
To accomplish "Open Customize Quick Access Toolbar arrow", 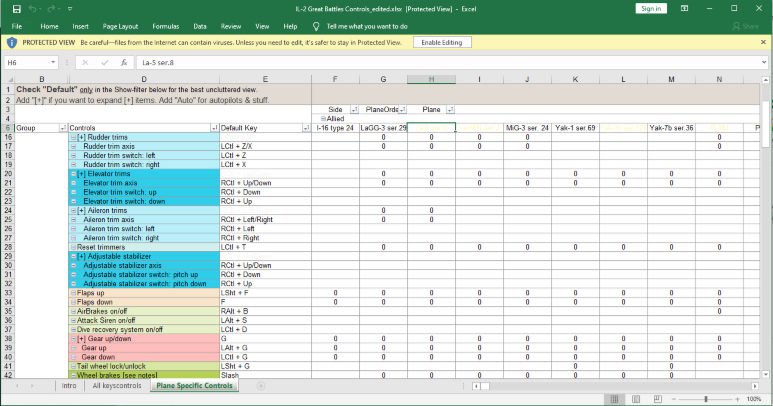I will tap(70, 9).
